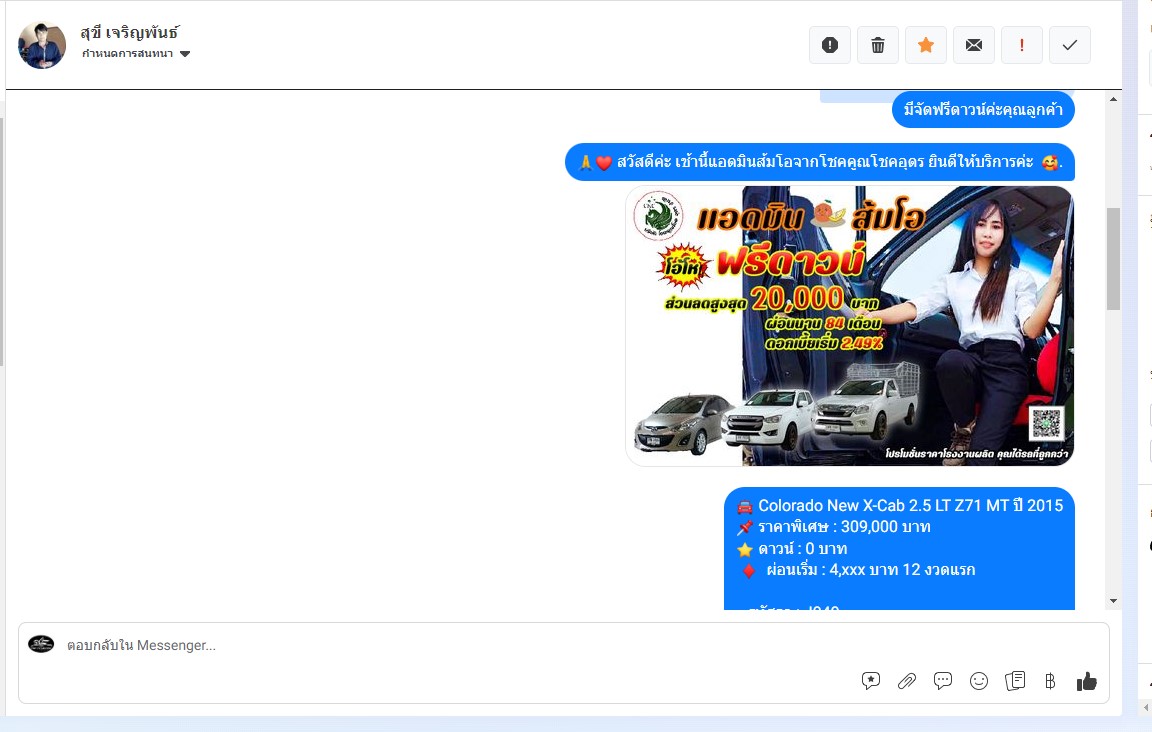Click page avatar beside reply field

click(x=41, y=645)
